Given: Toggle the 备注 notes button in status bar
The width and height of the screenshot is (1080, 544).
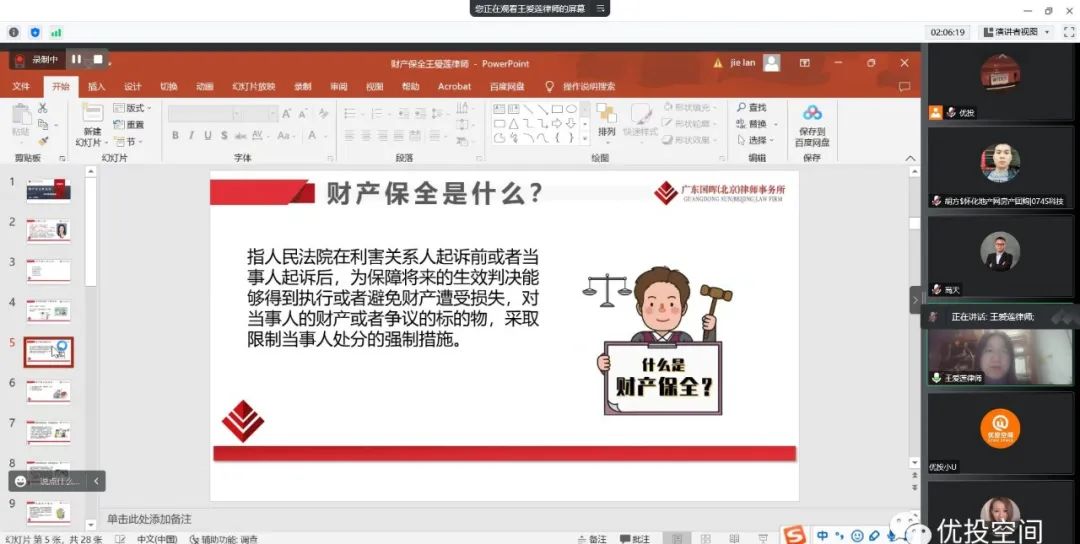Looking at the screenshot, I should [x=594, y=538].
